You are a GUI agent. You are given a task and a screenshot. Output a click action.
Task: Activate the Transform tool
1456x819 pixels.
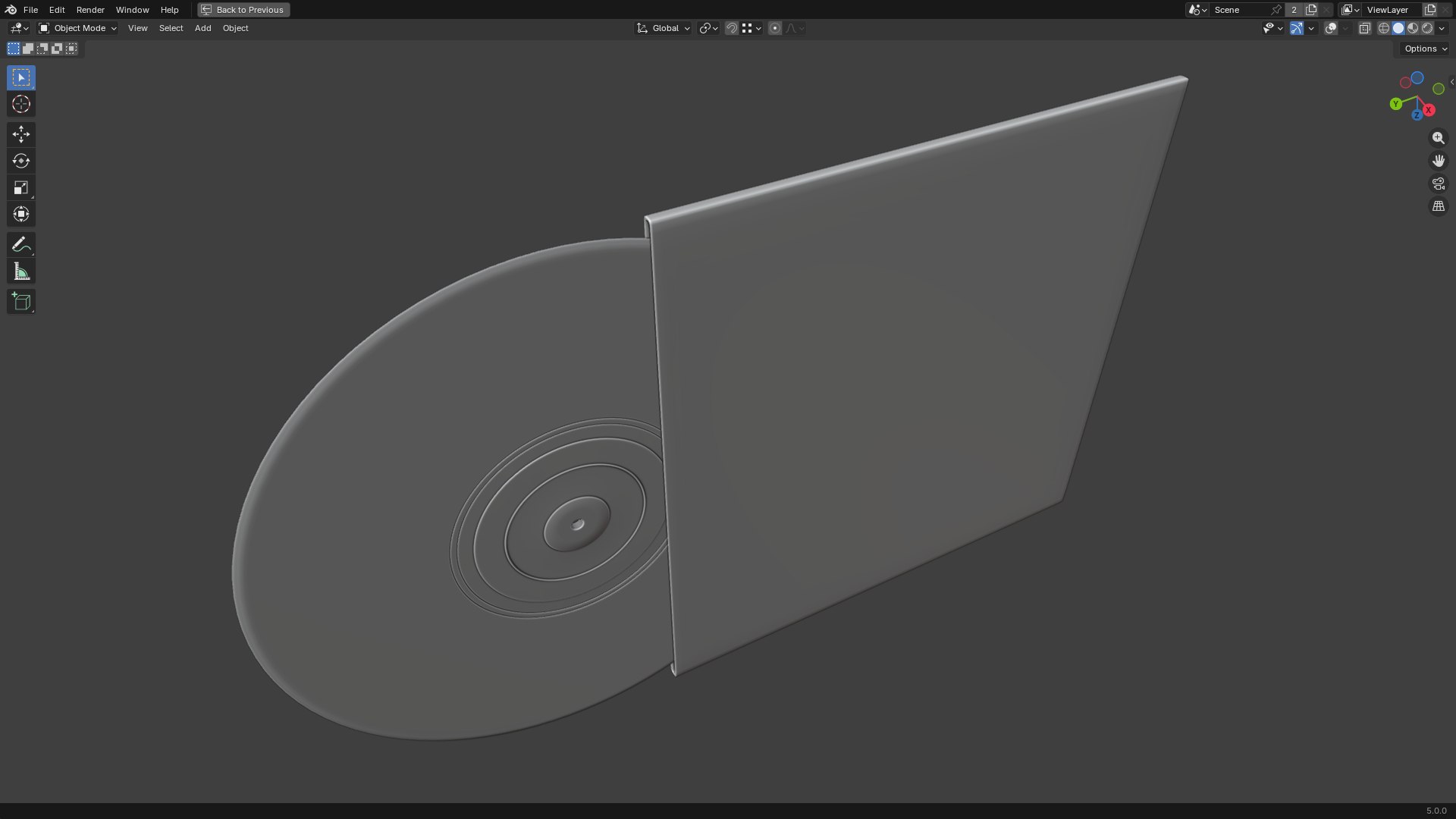click(21, 214)
